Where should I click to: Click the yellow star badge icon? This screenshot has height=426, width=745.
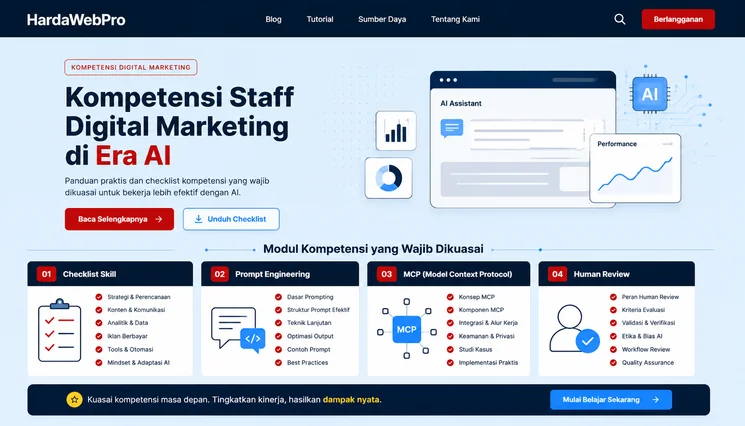coord(74,400)
